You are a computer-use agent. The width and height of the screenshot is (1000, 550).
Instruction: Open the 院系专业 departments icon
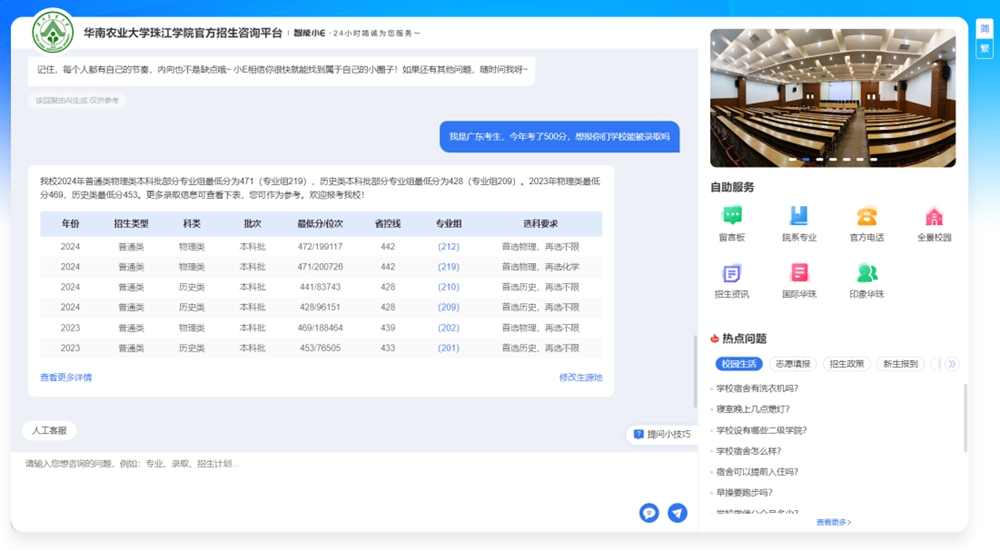coord(799,217)
